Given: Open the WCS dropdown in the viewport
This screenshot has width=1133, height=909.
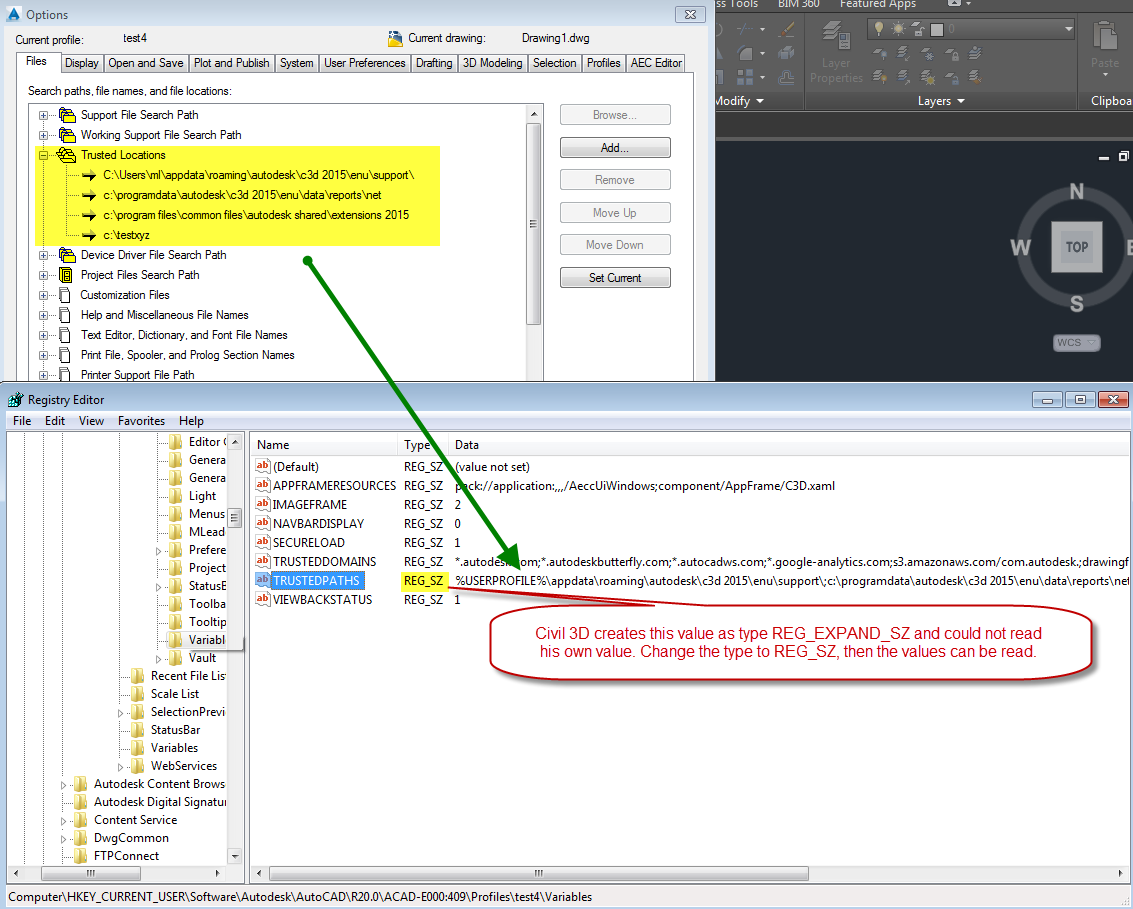Looking at the screenshot, I should click(1089, 342).
